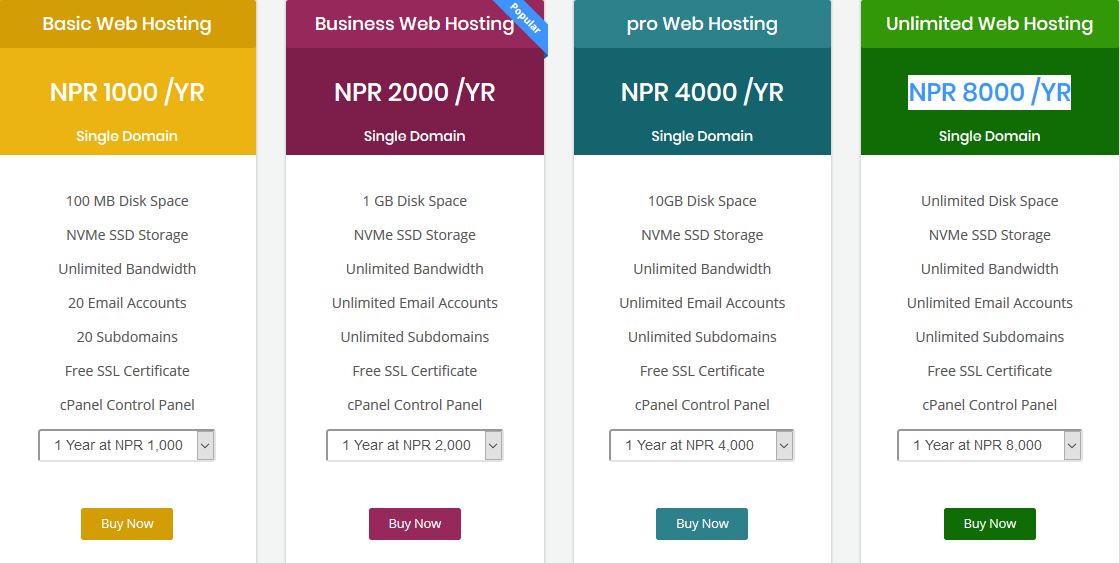The width and height of the screenshot is (1120, 563).
Task: Click the highlighted NPR 8000 /YR price
Action: (989, 92)
